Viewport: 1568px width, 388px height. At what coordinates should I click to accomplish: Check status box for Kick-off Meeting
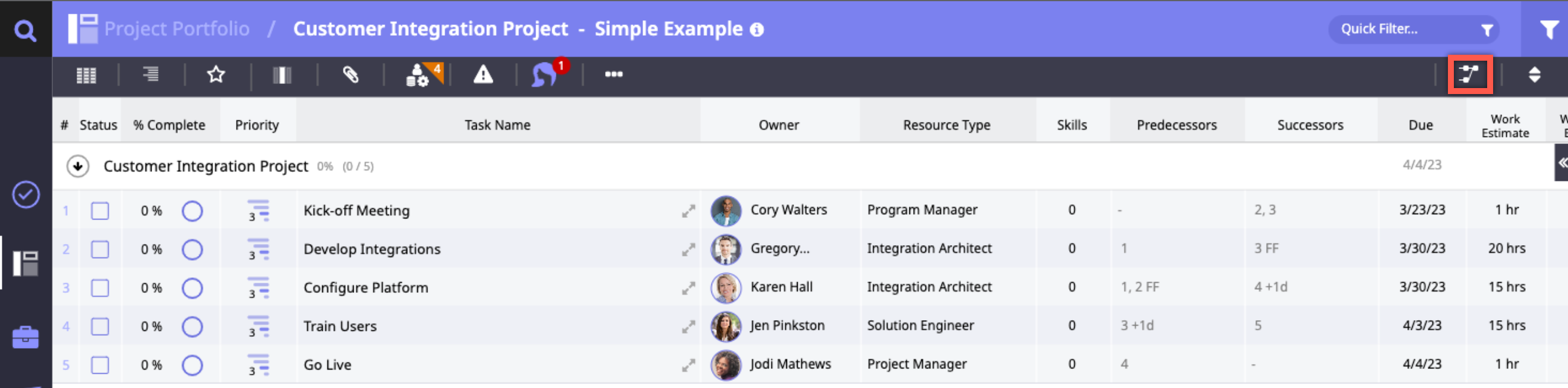click(100, 211)
